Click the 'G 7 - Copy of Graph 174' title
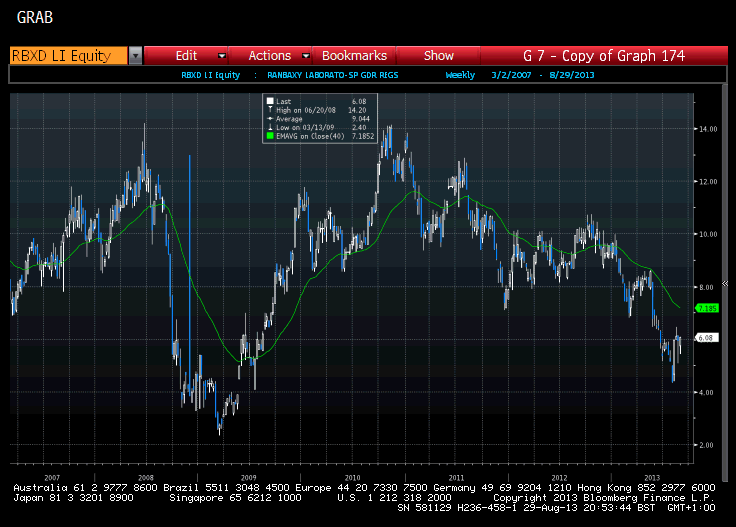 click(x=604, y=56)
